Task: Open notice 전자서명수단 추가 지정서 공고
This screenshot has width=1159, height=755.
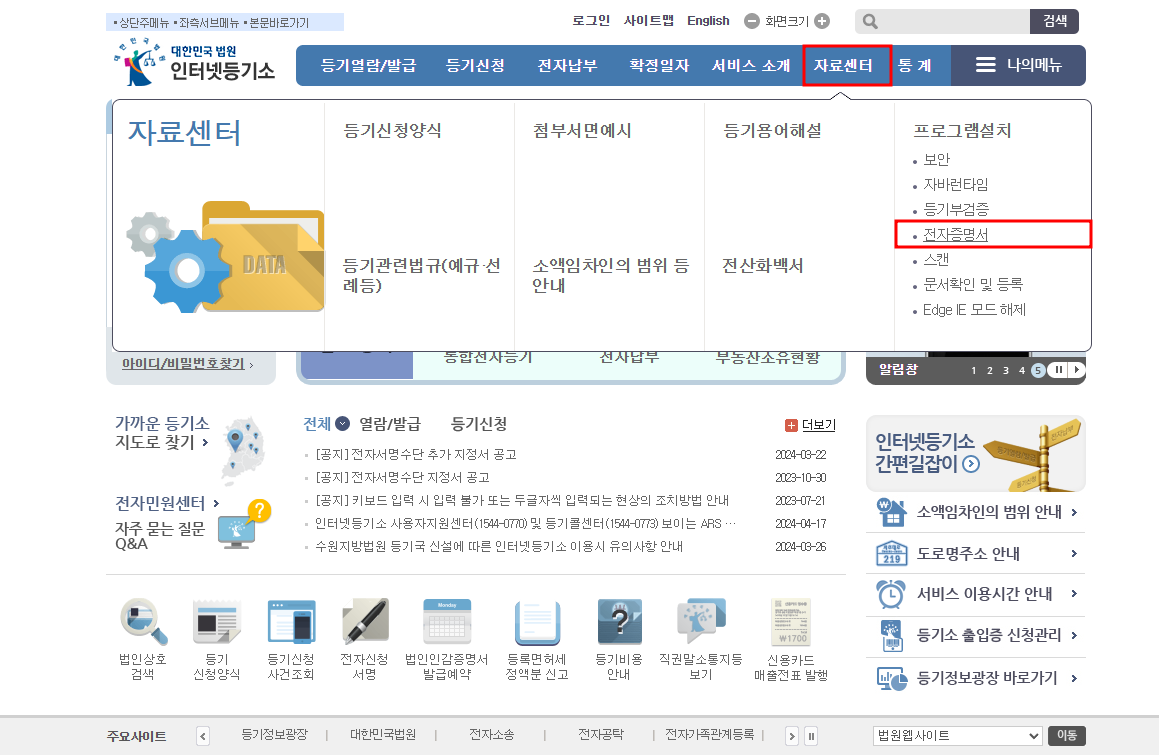Action: click(415, 455)
